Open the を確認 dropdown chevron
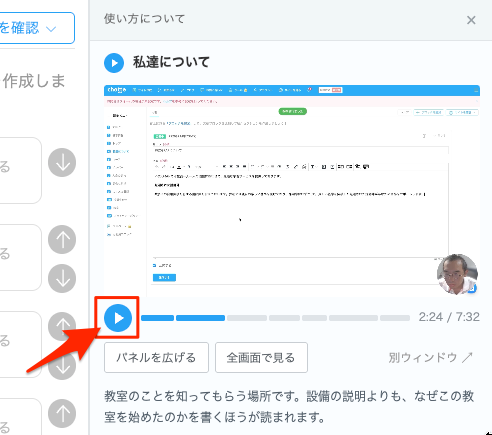This screenshot has height=435, width=492. (x=51, y=29)
